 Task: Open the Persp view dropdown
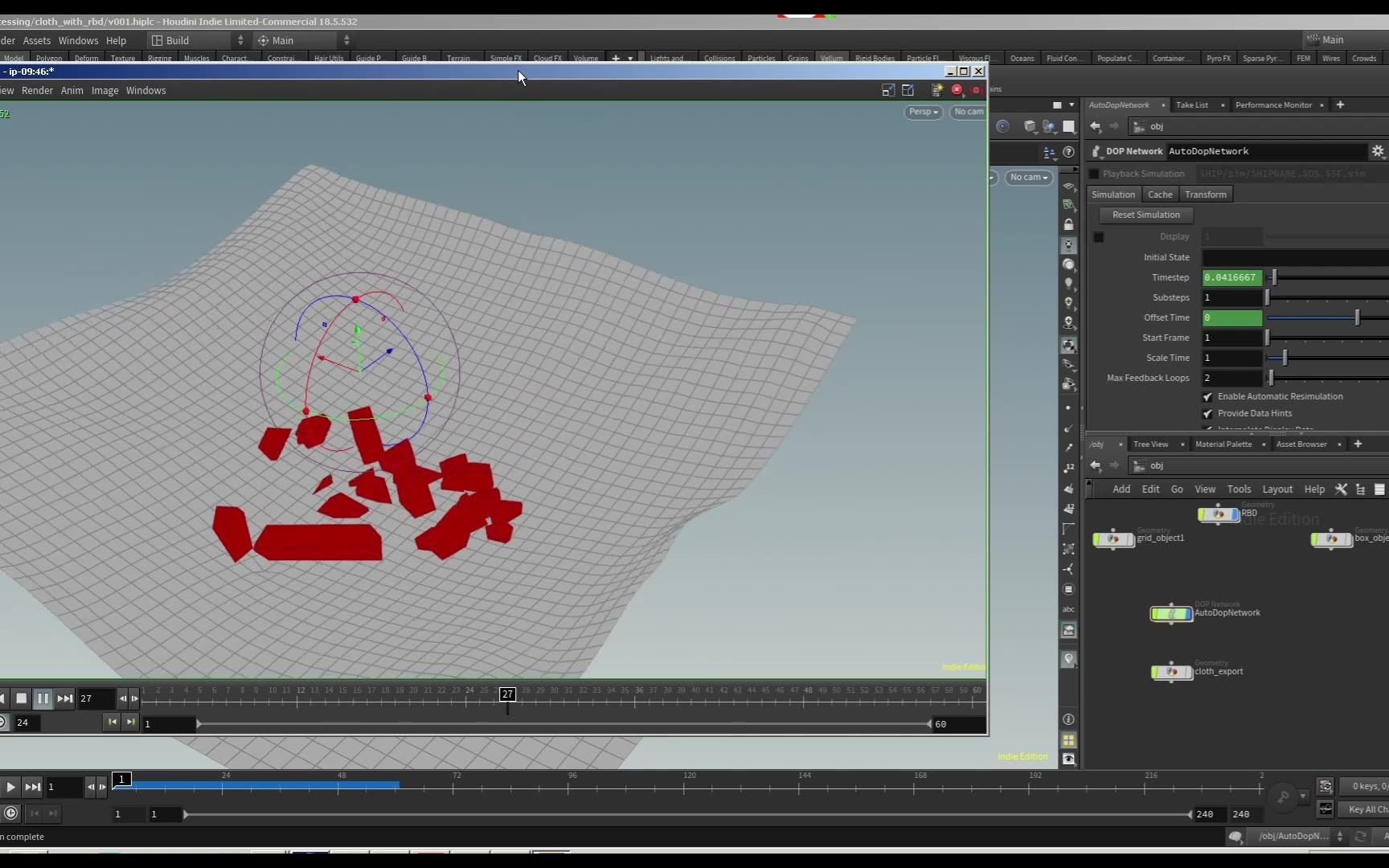coord(922,112)
